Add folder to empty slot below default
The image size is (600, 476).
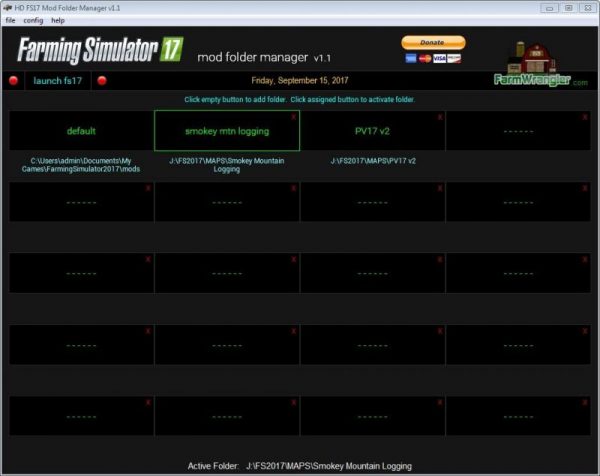[x=81, y=202]
